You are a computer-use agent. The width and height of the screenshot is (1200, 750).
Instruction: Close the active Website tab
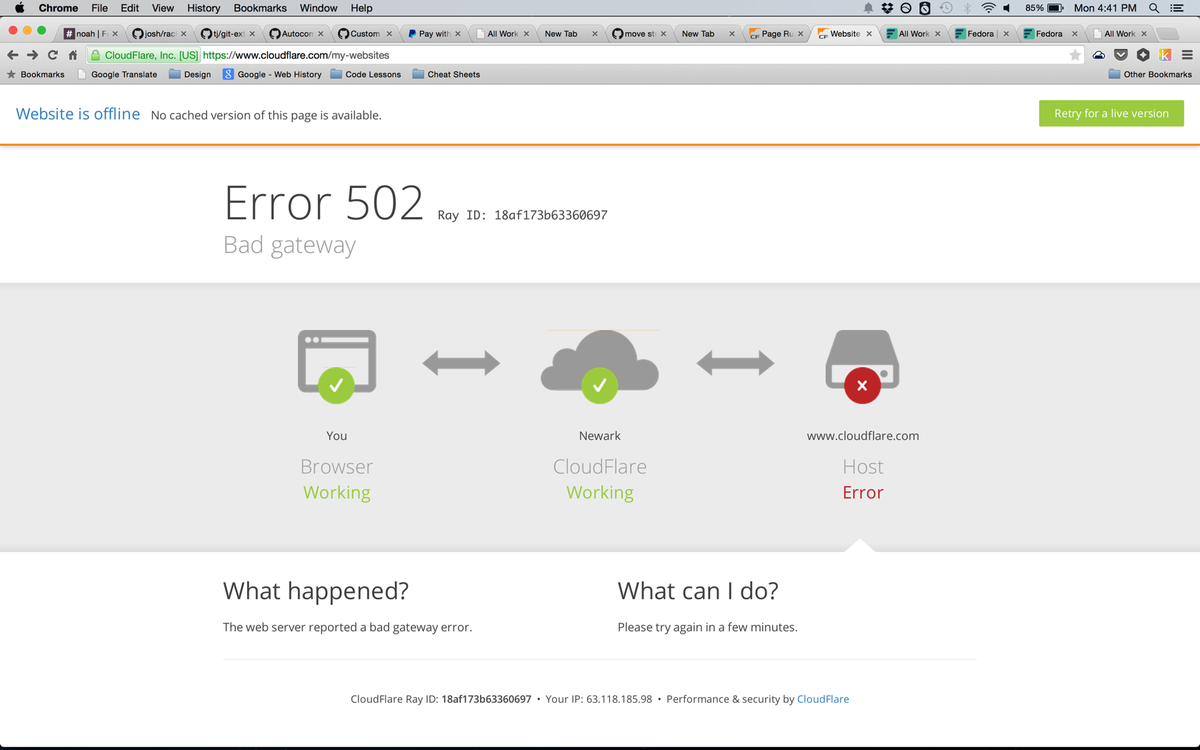(868, 34)
